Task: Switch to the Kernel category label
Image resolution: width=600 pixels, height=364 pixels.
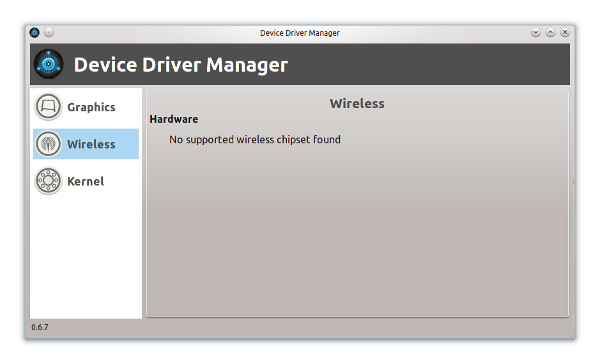Action: pyautogui.click(x=85, y=181)
